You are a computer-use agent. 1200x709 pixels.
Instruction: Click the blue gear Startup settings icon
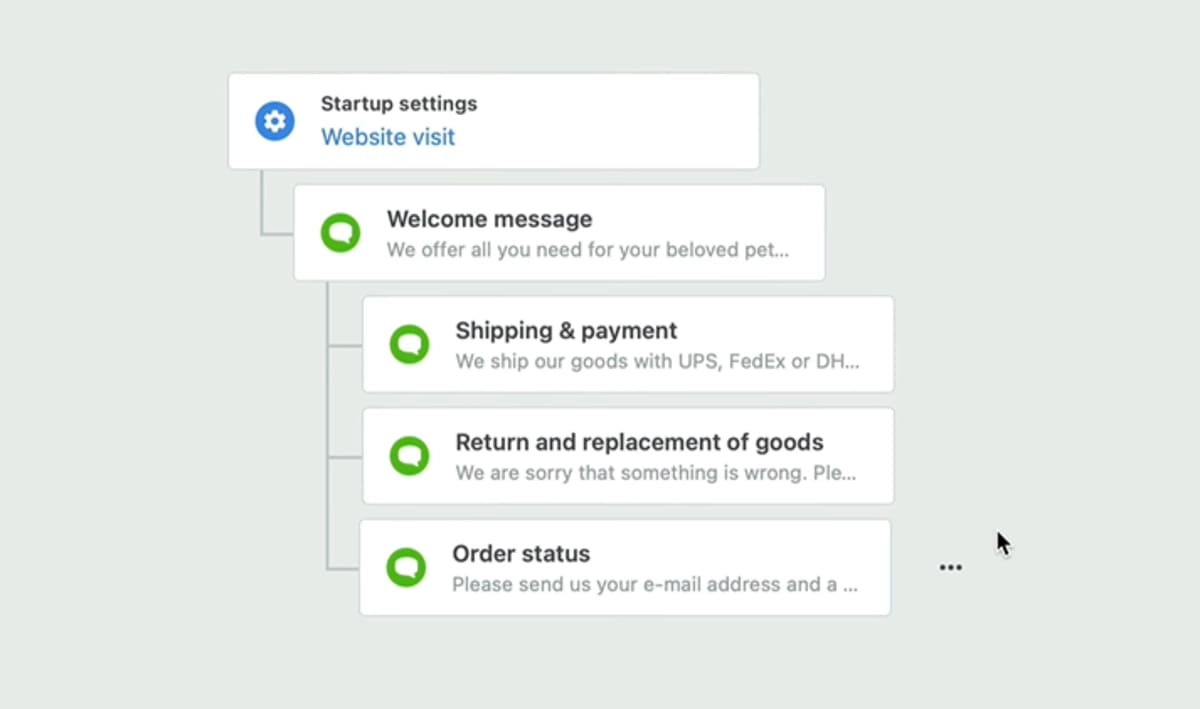[x=274, y=121]
